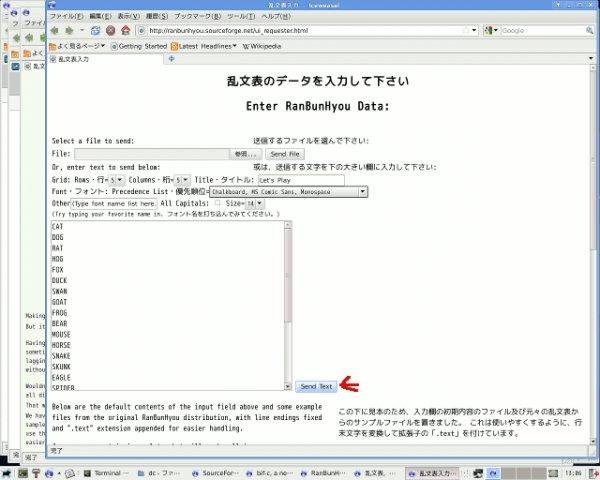The image size is (600, 480).
Task: Click the Google search field
Action: coord(543,30)
